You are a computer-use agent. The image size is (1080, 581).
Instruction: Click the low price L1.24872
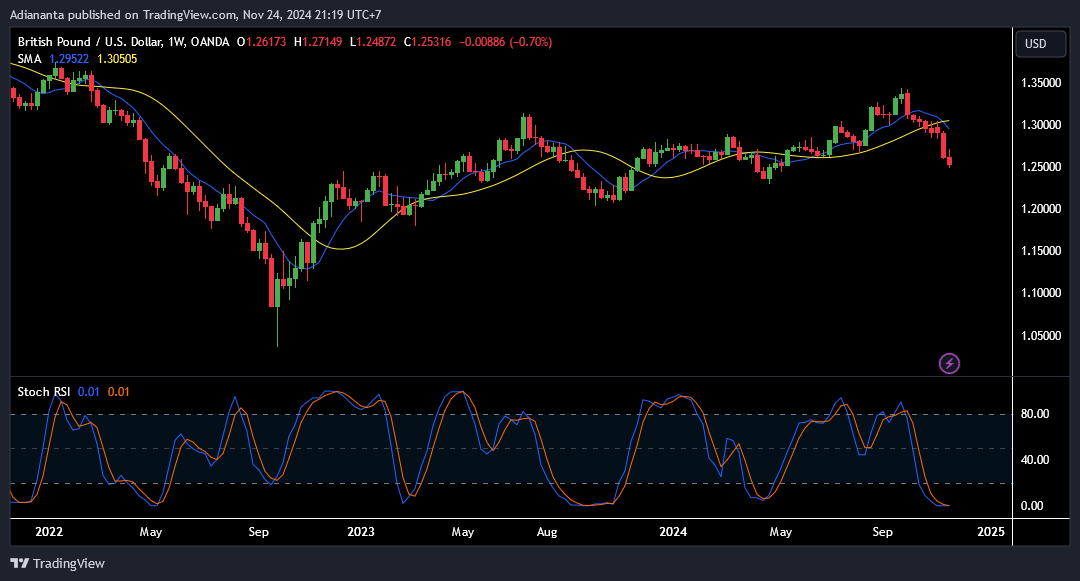373,42
